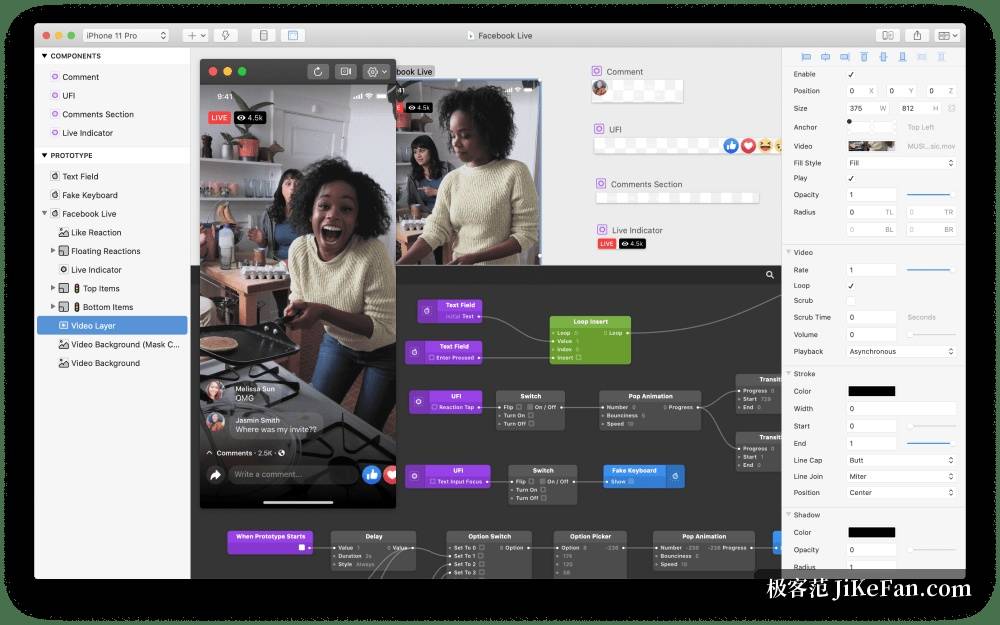Adjust the Volume slider

pyautogui.click(x=932, y=334)
